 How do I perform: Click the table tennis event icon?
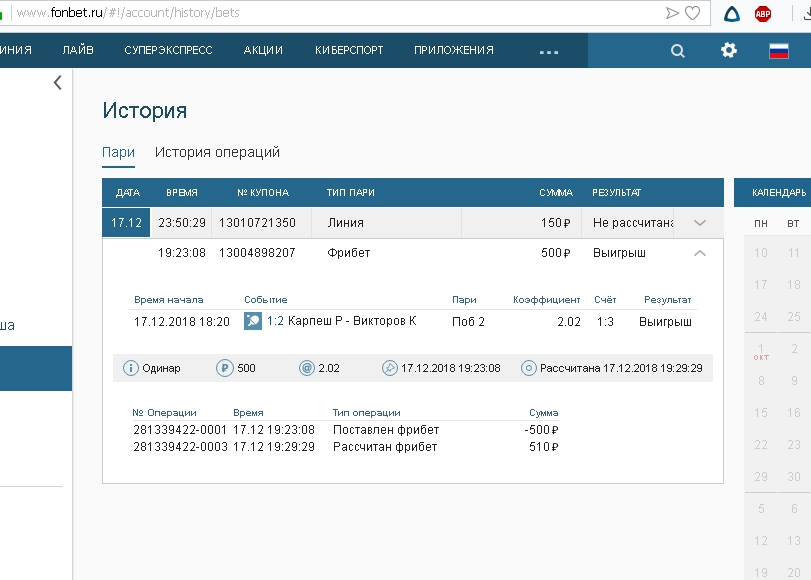coord(253,321)
